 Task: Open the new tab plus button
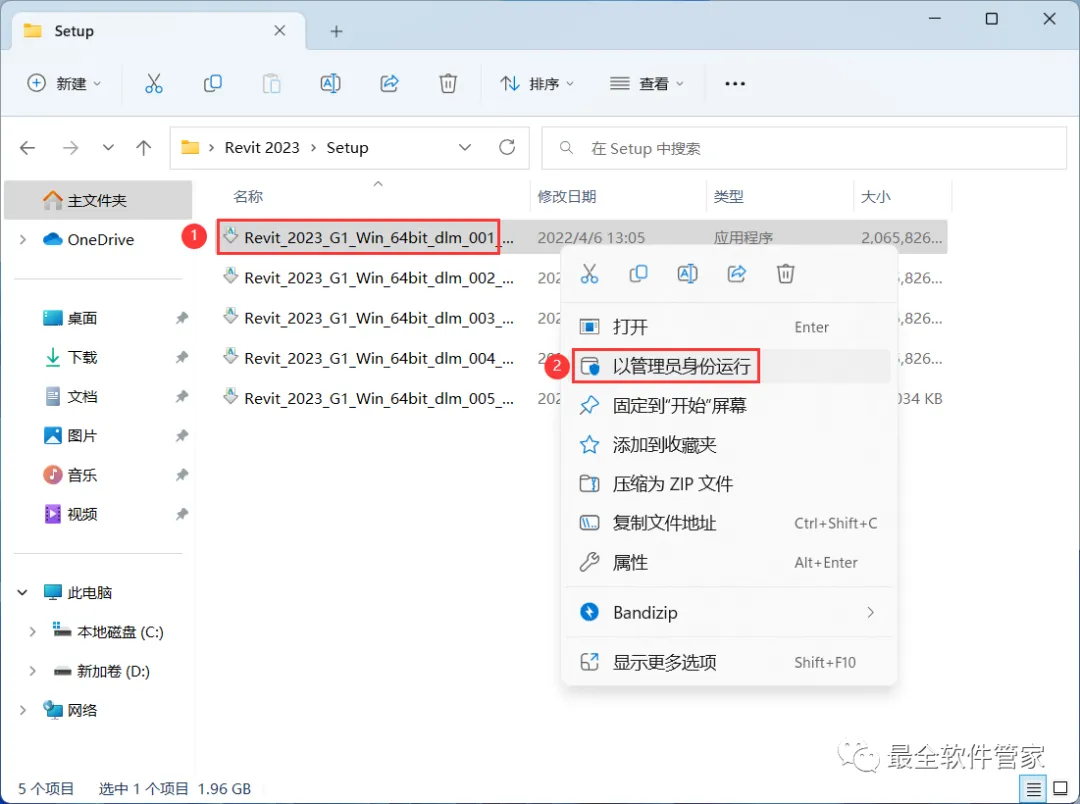336,31
